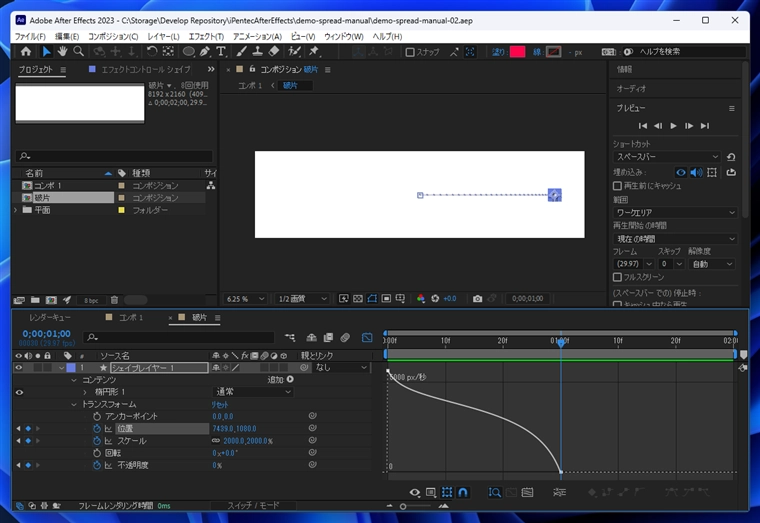Toggle video inclusion eye in the Preview panel
The width and height of the screenshot is (760, 523).
click(x=681, y=172)
